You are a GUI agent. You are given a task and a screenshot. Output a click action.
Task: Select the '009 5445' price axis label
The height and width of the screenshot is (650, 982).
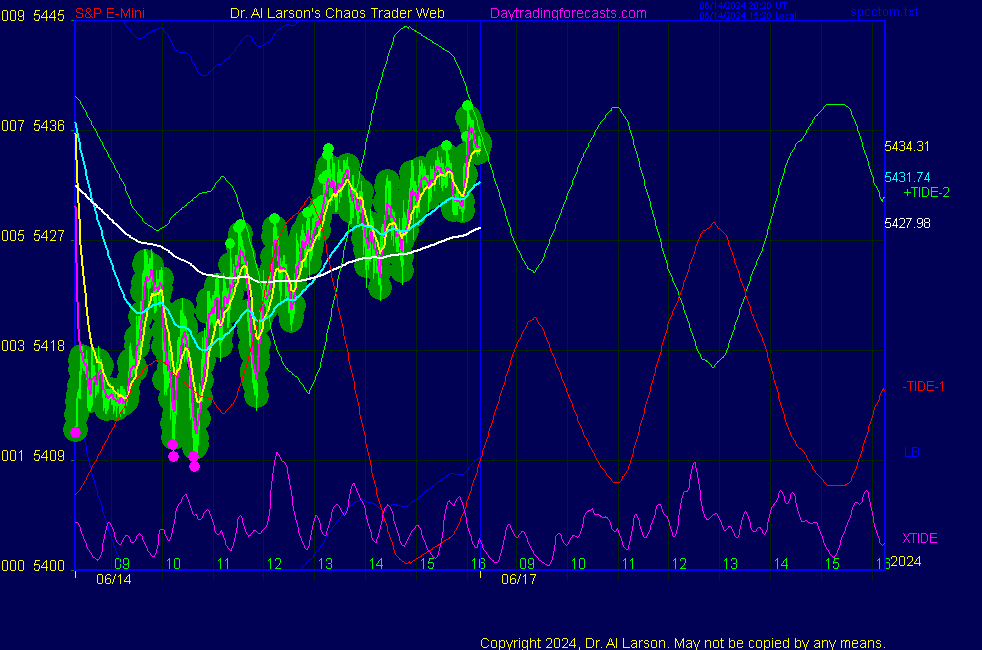tap(33, 16)
